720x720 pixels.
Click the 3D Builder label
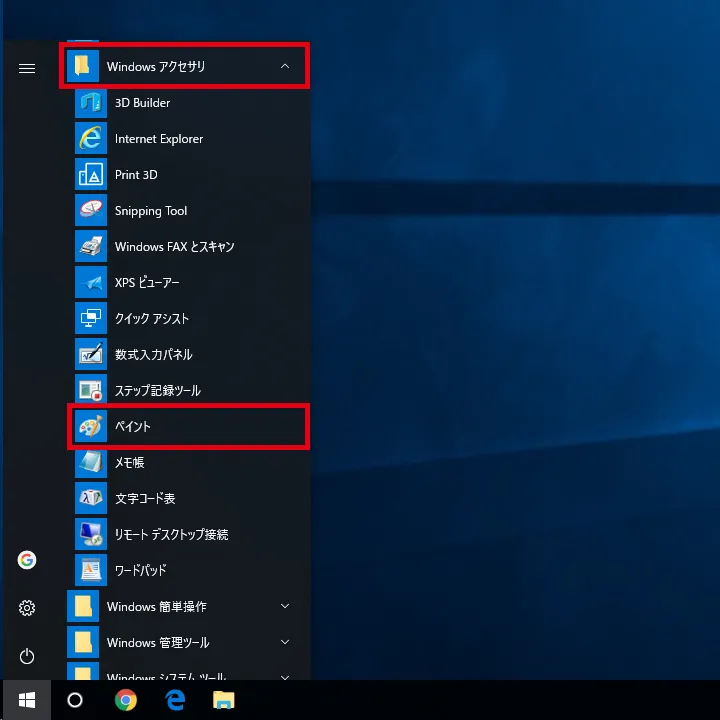coord(142,102)
